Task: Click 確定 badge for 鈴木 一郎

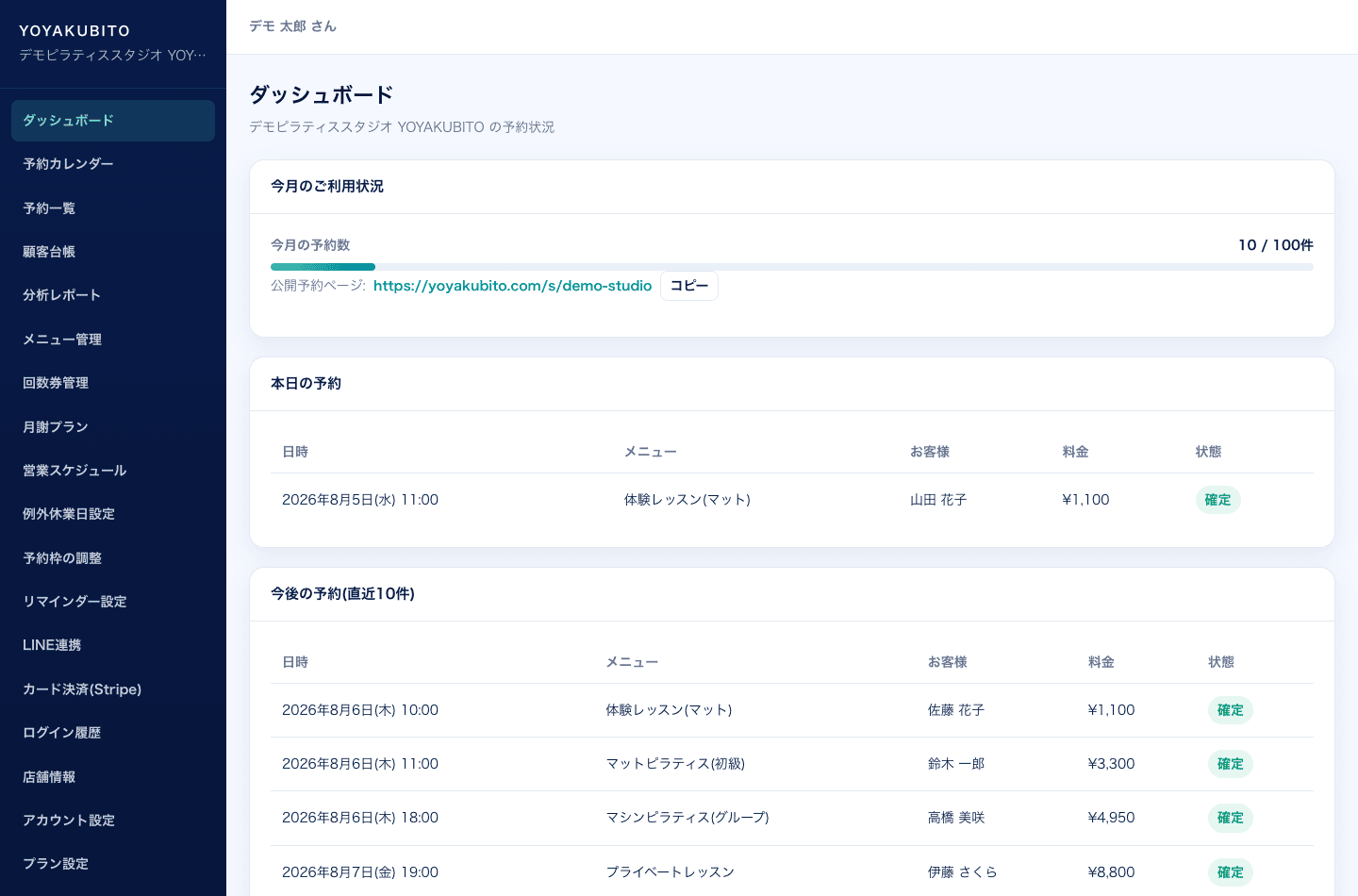Action: (x=1230, y=764)
